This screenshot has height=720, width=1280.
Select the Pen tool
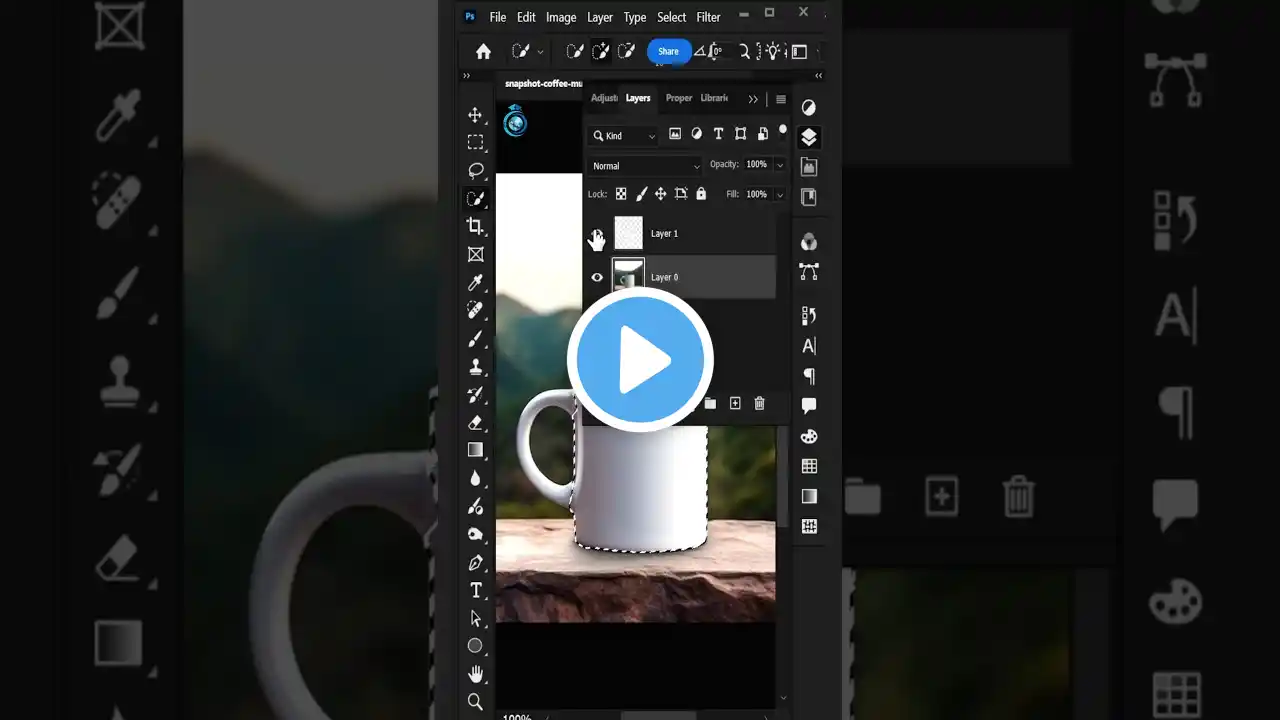pyautogui.click(x=476, y=563)
